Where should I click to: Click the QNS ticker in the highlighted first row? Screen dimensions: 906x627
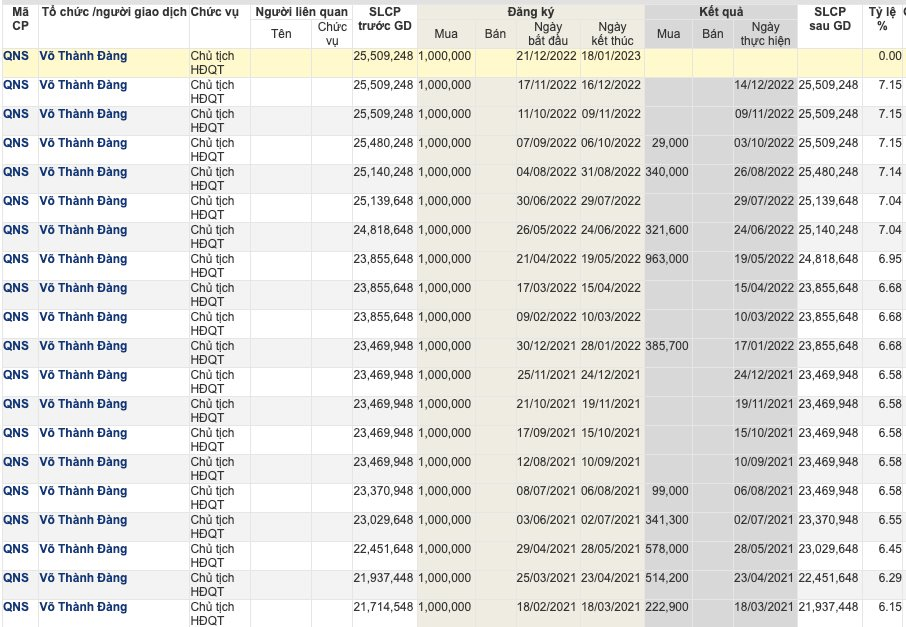point(16,56)
